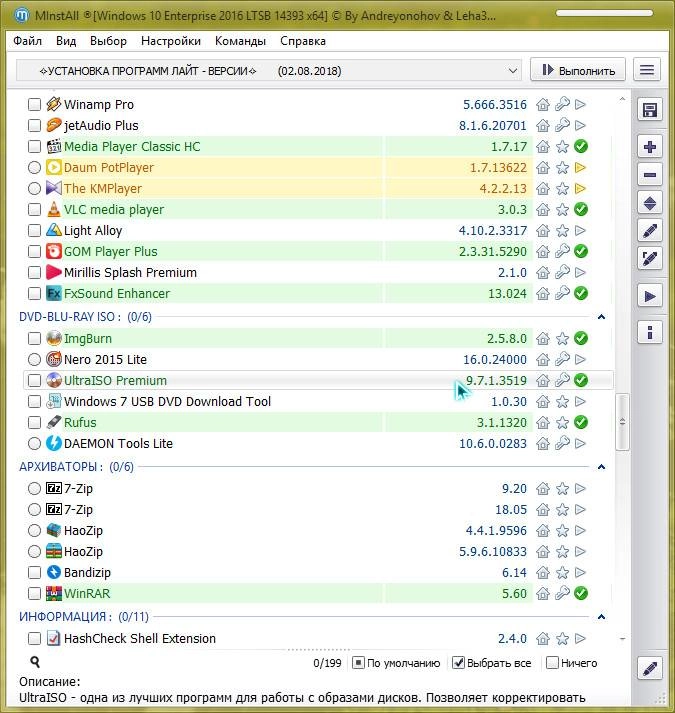675x713 pixels.
Task: Click green checkmark in VLC media player row
Action: pyautogui.click(x=581, y=209)
